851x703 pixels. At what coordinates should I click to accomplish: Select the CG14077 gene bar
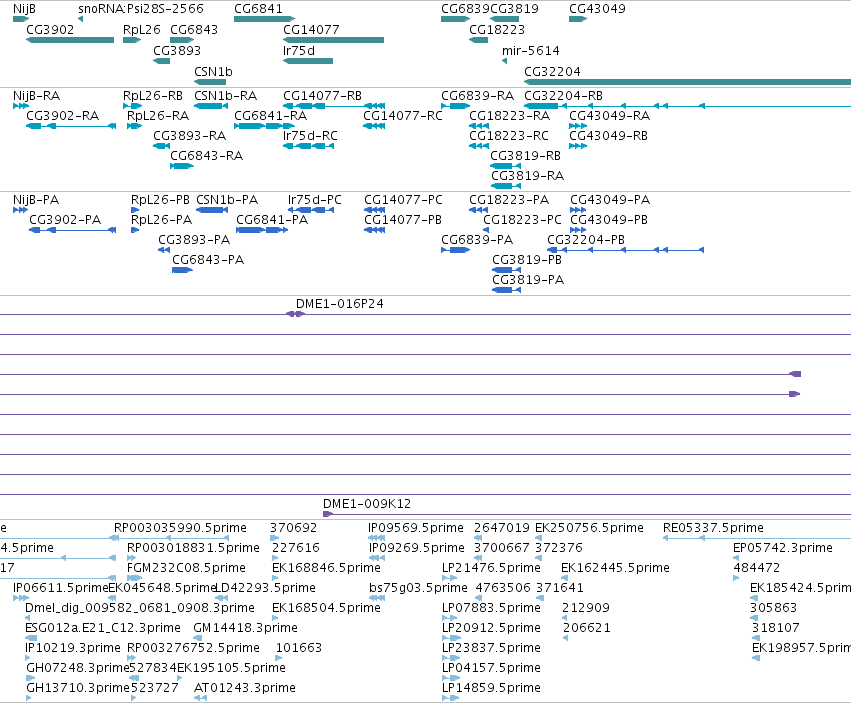(x=333, y=40)
